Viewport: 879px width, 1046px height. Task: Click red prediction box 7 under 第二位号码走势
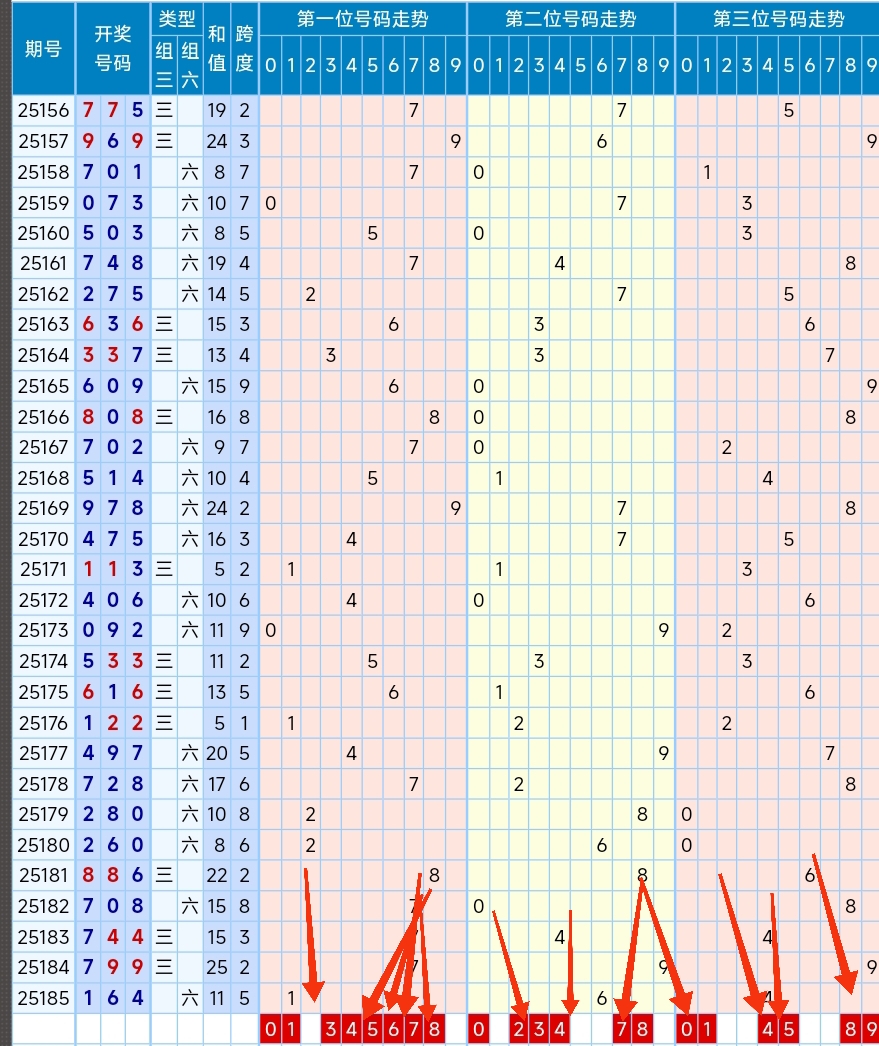click(x=622, y=1029)
